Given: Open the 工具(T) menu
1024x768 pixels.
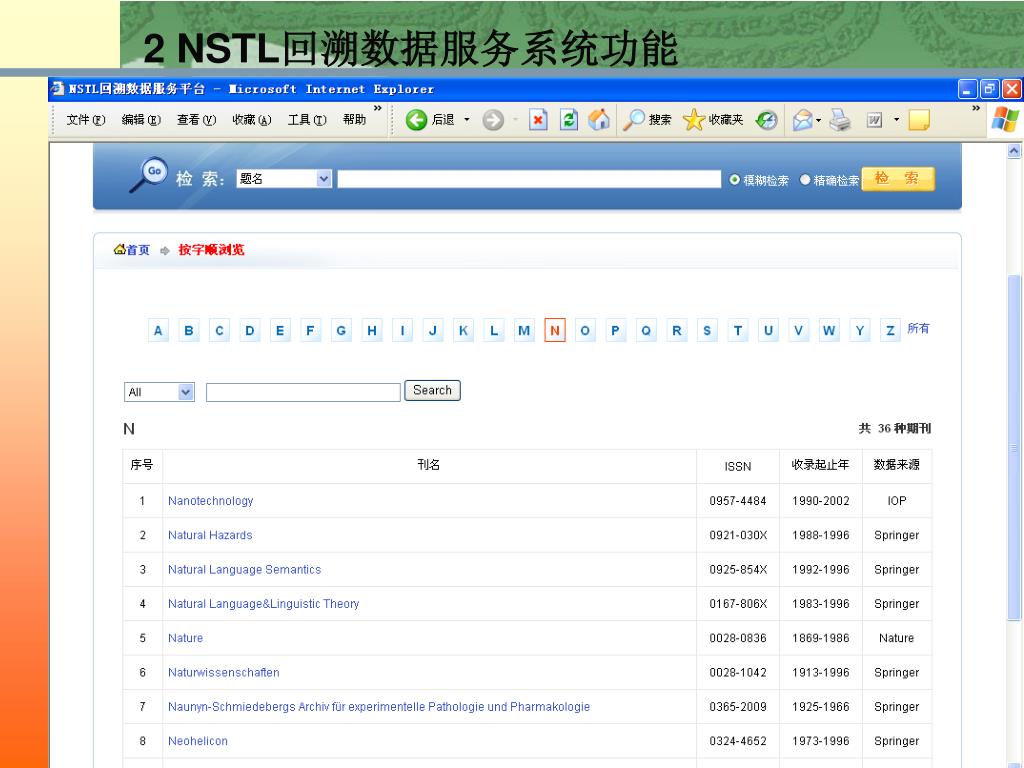Looking at the screenshot, I should tap(308, 120).
